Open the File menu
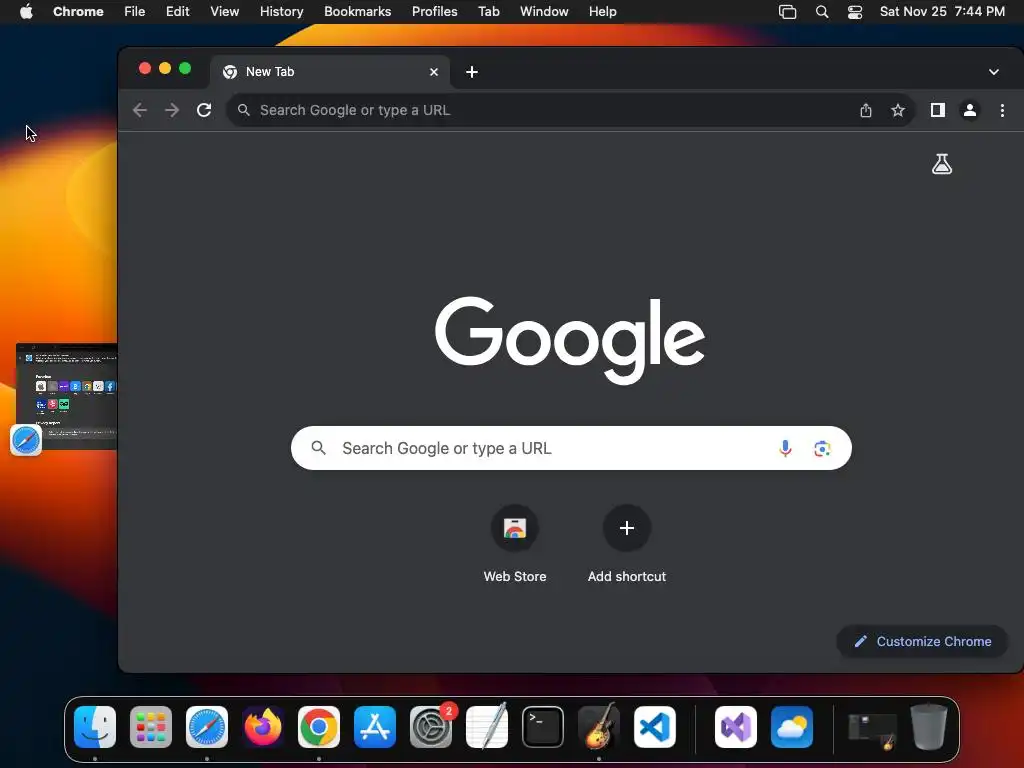Screen dimensions: 1024x768 [x=135, y=11]
